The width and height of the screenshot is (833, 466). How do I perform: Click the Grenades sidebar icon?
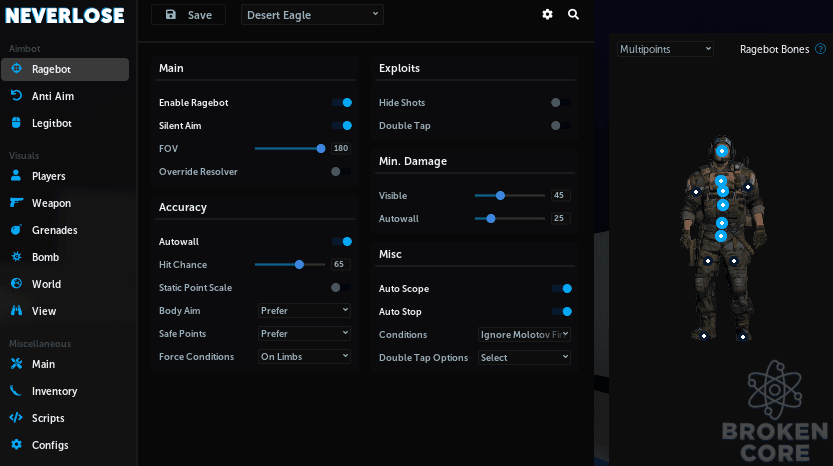pyautogui.click(x=16, y=230)
